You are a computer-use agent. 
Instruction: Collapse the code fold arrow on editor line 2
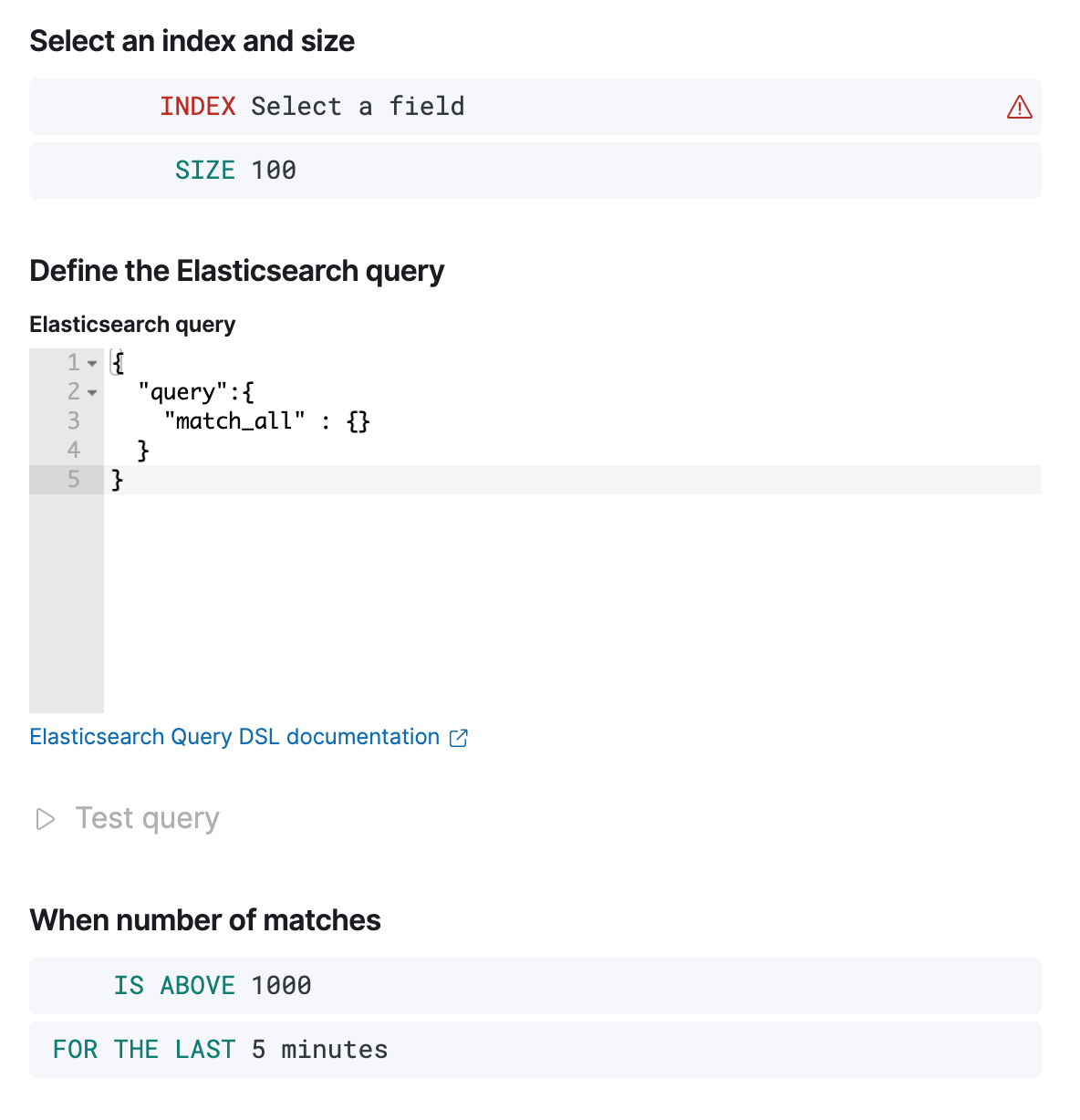(x=92, y=392)
